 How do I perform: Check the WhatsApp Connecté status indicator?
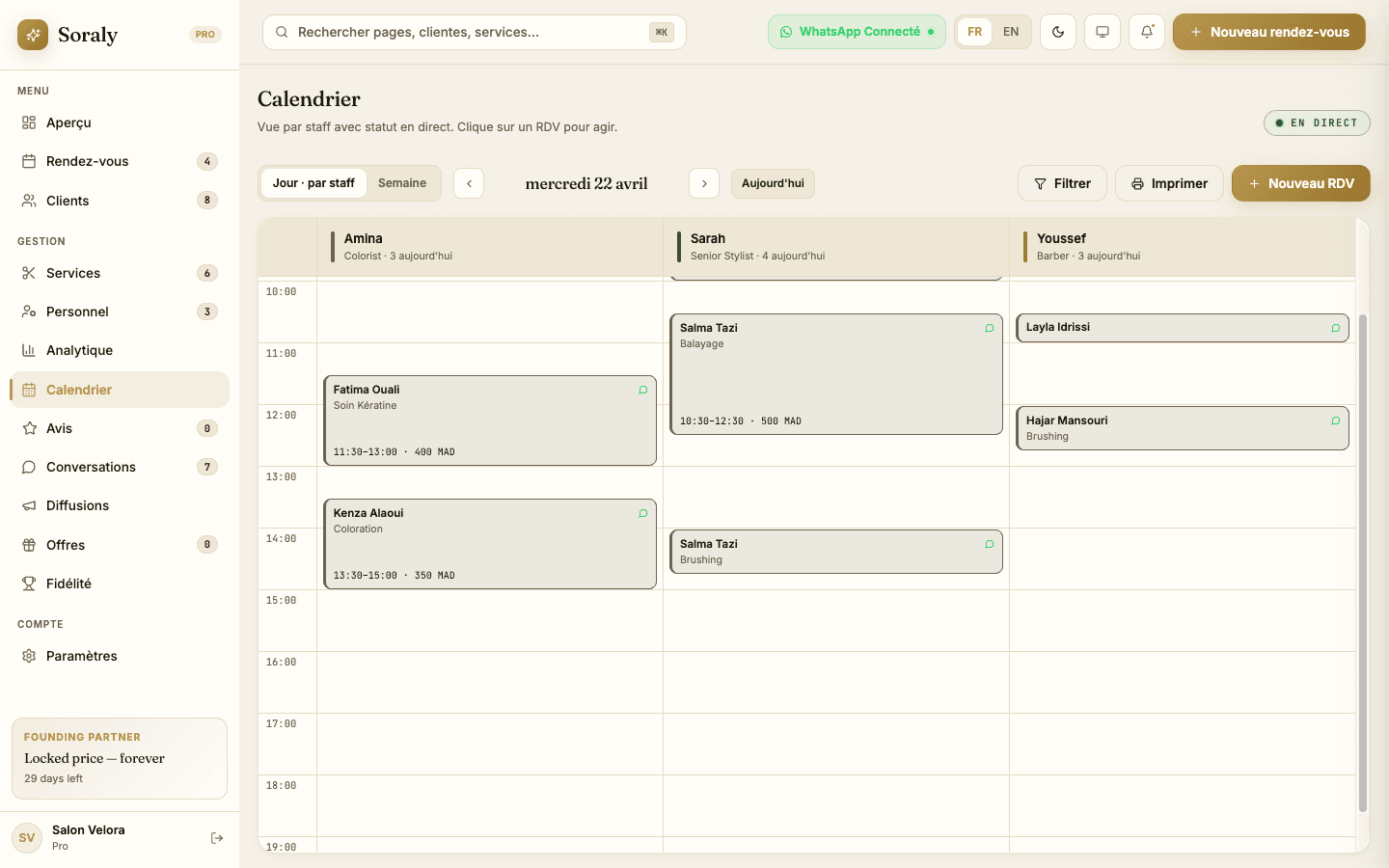(856, 32)
